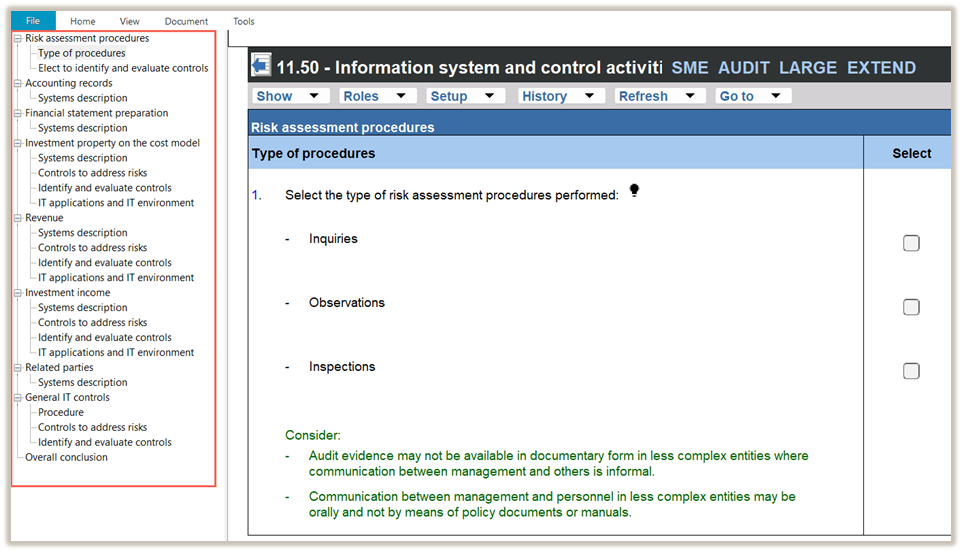Select Identify and evaluate controls under Investment income
Image resolution: width=962 pixels, height=552 pixels.
pyautogui.click(x=105, y=337)
